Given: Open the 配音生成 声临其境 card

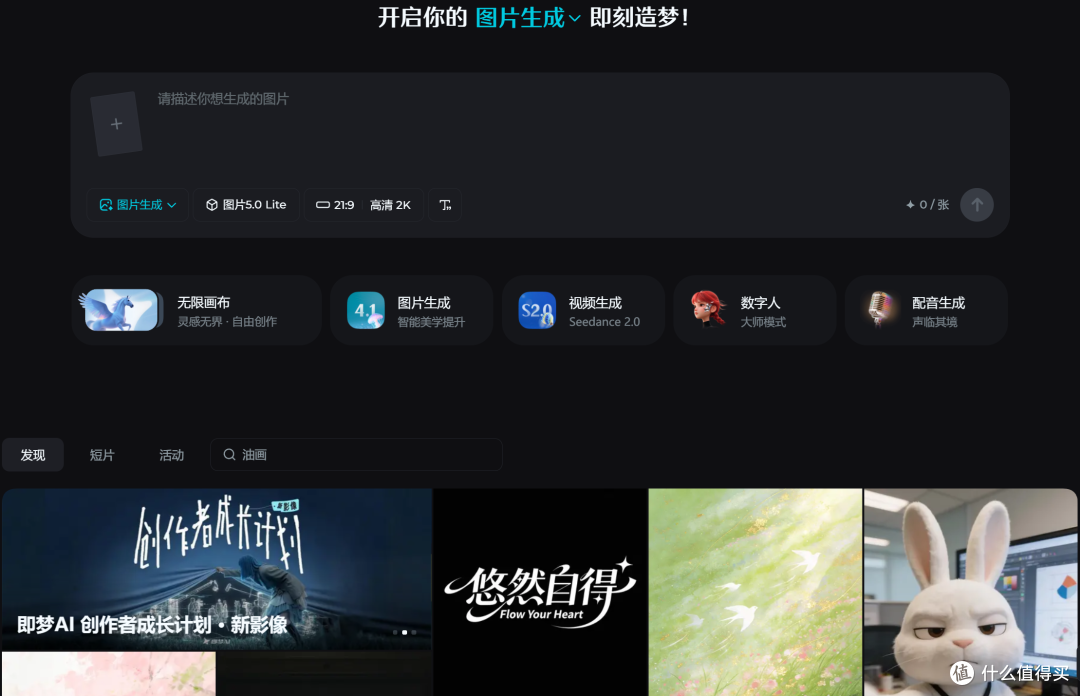Looking at the screenshot, I should (926, 311).
